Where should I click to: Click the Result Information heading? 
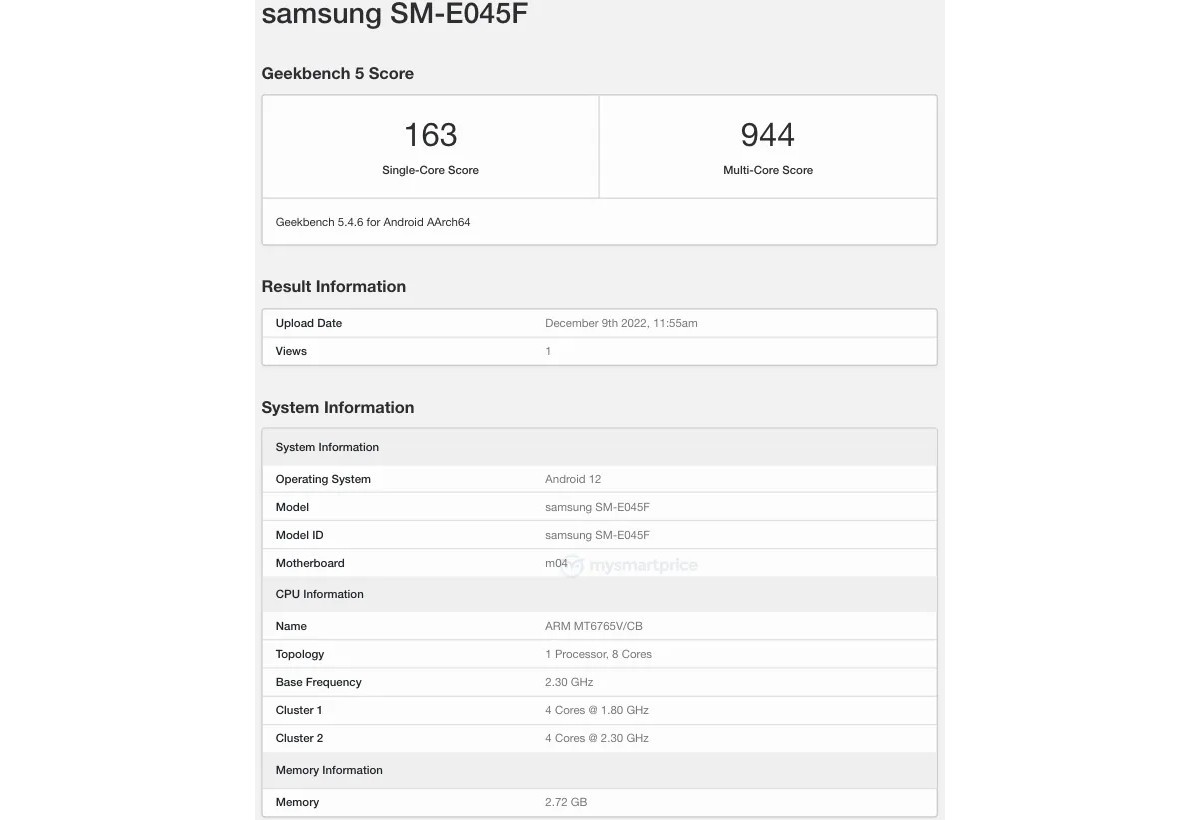(x=333, y=286)
